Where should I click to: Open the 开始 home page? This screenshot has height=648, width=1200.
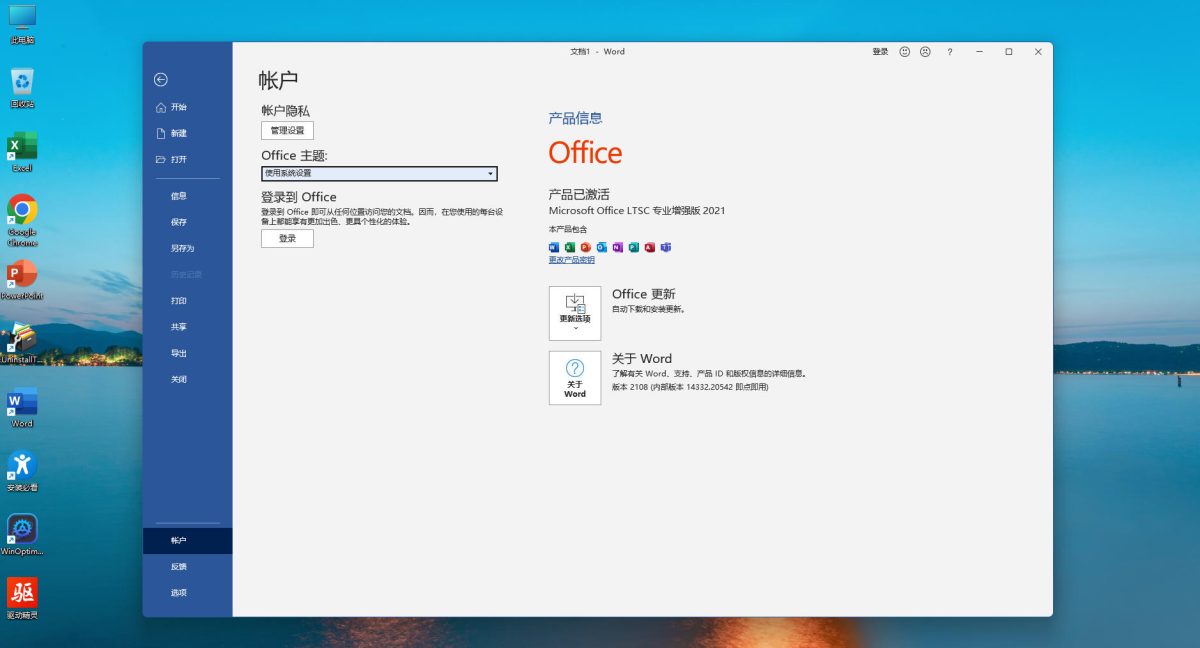point(187,107)
